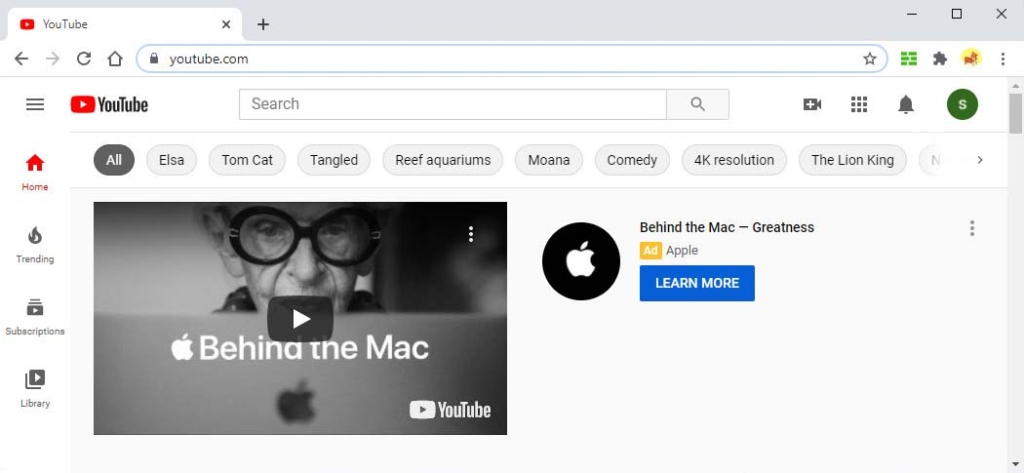Click the yellow Ad badge
The width and height of the screenshot is (1024, 473).
pos(650,250)
